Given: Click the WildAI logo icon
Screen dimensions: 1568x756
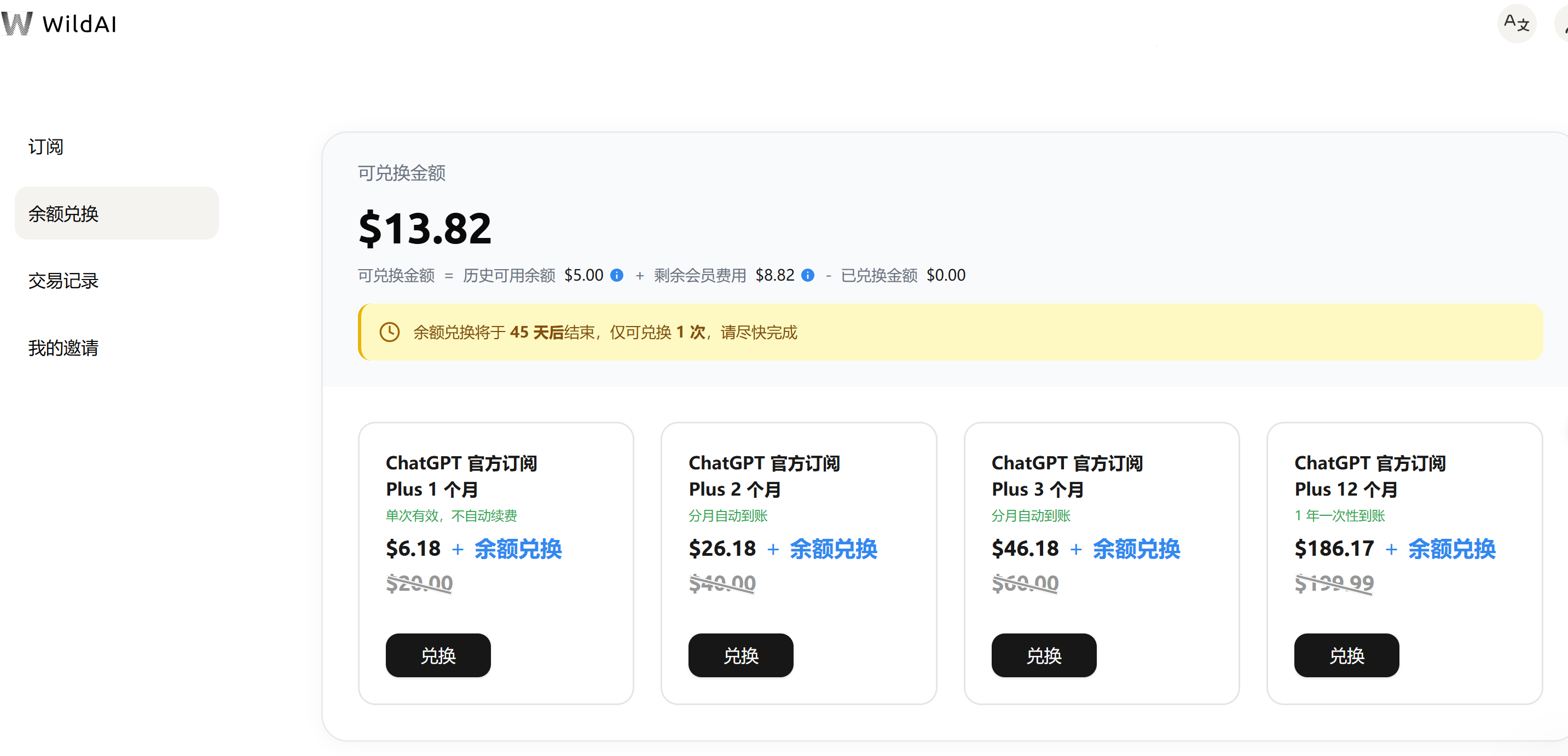Looking at the screenshot, I should click(x=16, y=23).
